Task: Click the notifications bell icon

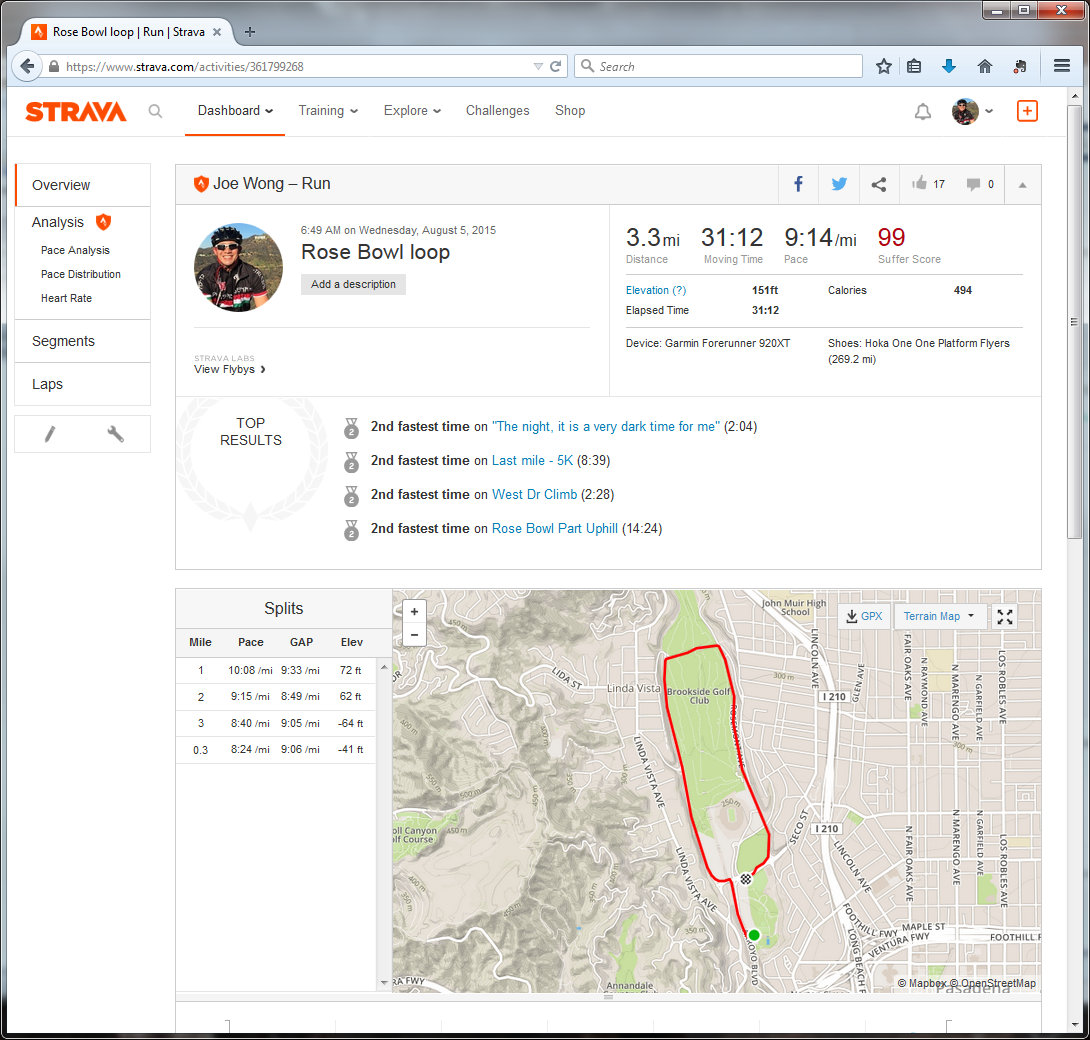Action: pos(922,112)
